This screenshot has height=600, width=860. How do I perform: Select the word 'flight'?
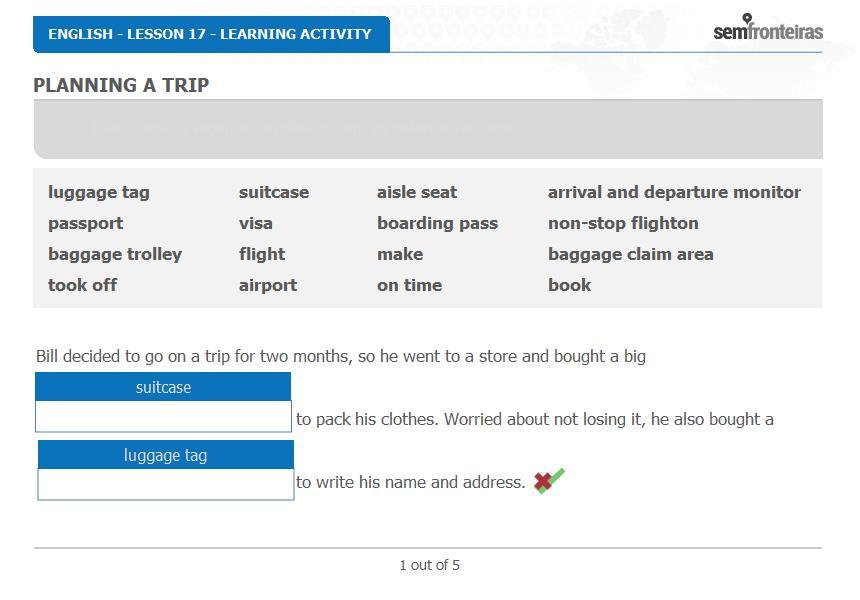(262, 254)
